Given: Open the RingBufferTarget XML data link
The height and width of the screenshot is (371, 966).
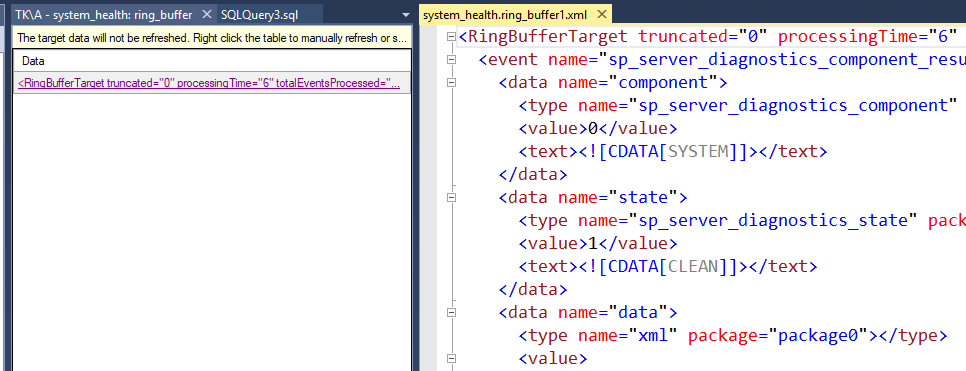Looking at the screenshot, I should pyautogui.click(x=209, y=84).
